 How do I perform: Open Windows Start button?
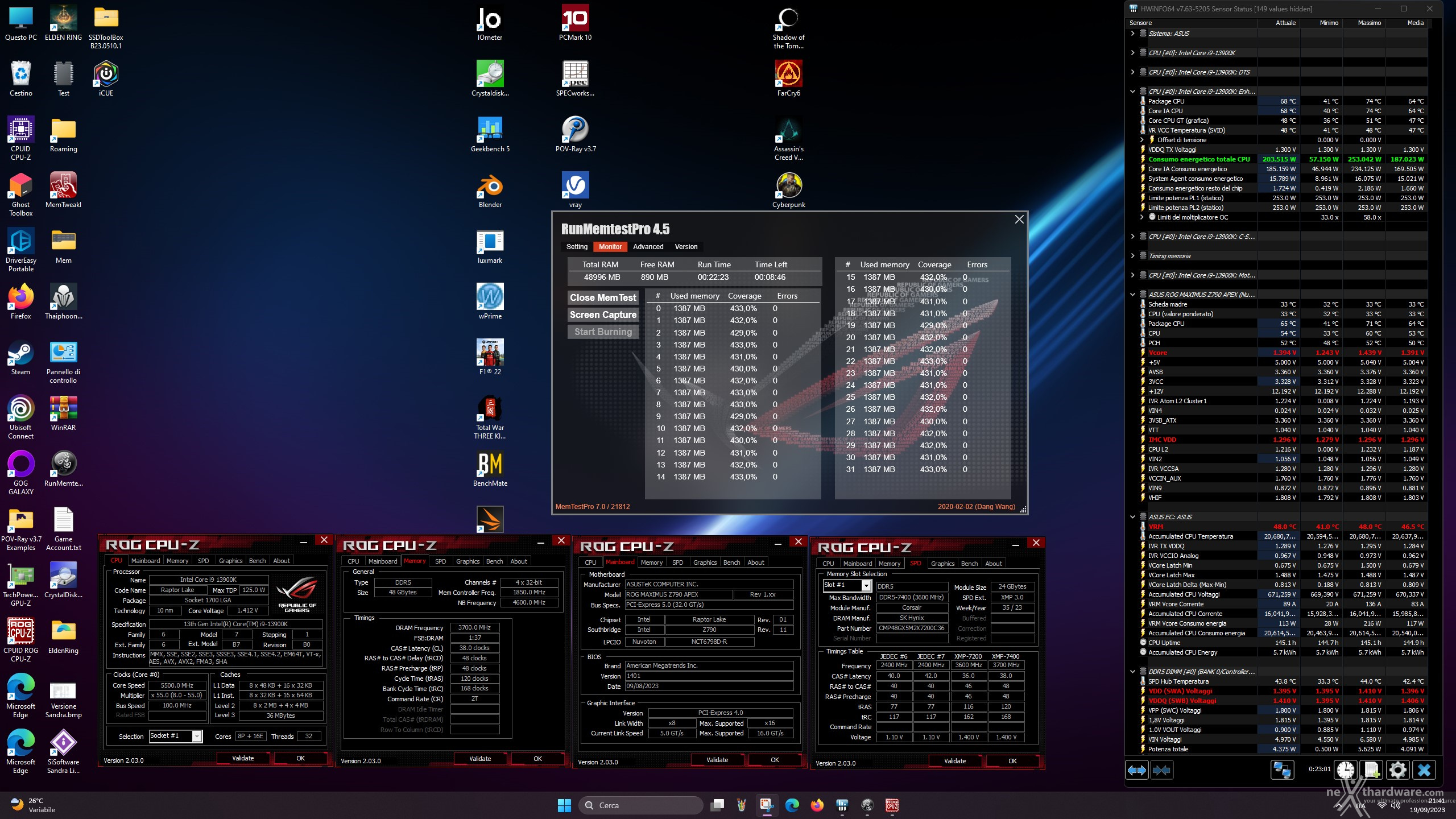(x=564, y=805)
